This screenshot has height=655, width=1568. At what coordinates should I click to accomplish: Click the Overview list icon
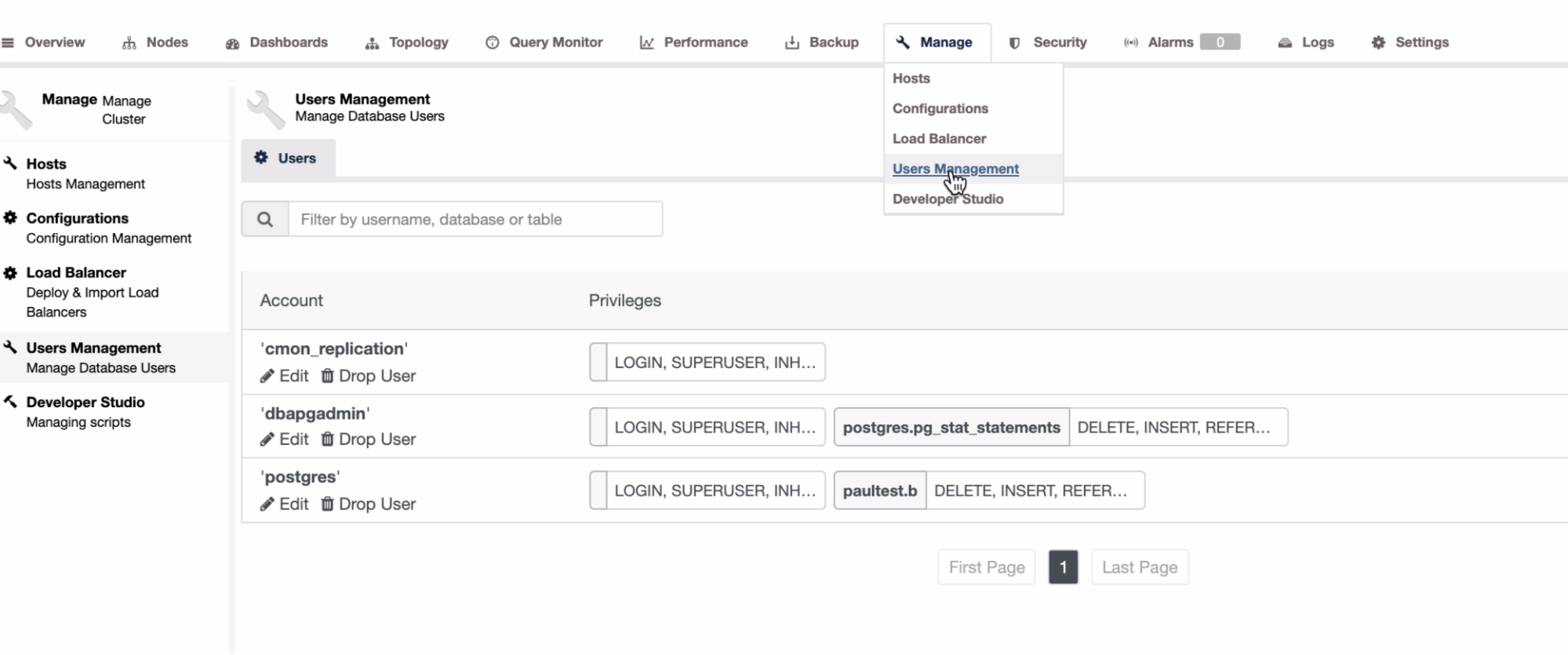pyautogui.click(x=8, y=42)
